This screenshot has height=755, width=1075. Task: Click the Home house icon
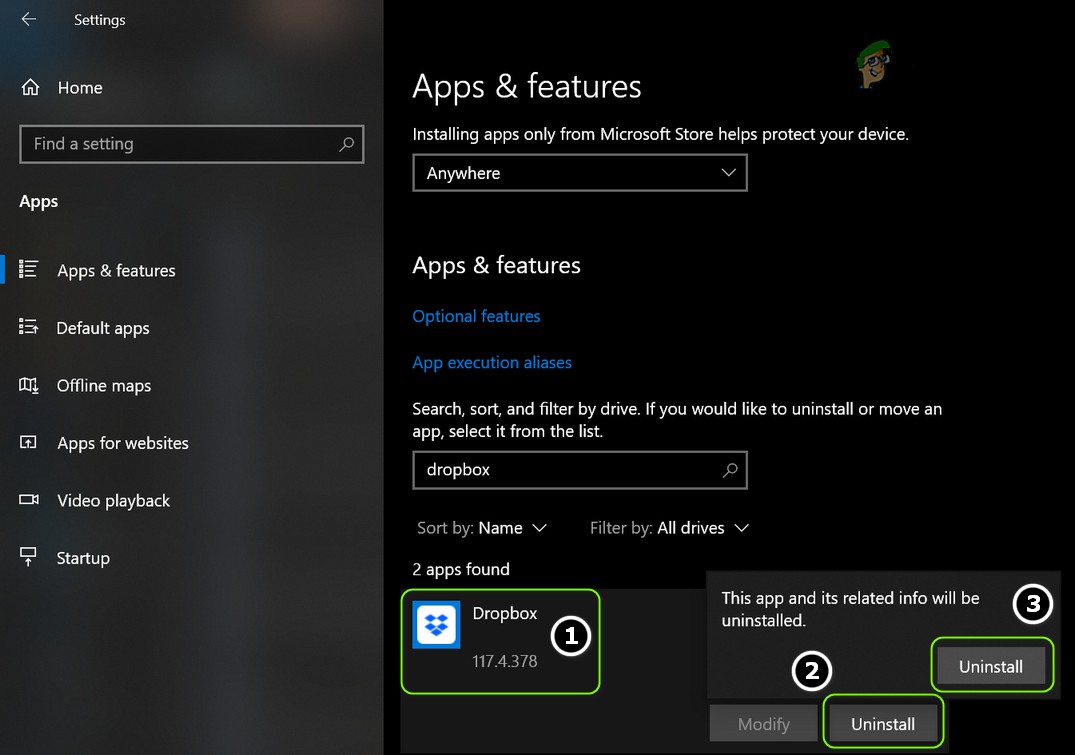tap(30, 87)
